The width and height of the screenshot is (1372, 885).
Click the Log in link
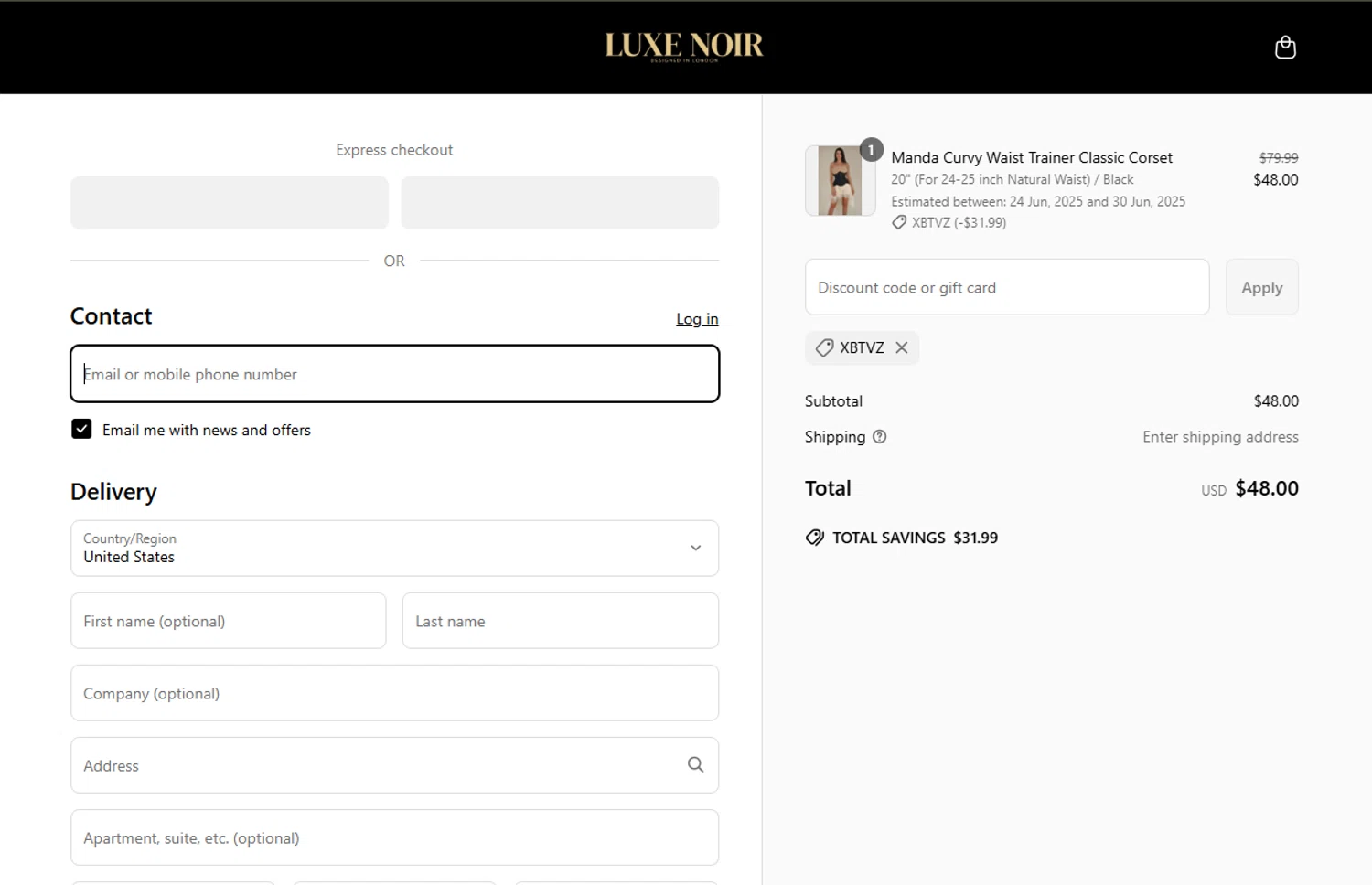tap(697, 319)
